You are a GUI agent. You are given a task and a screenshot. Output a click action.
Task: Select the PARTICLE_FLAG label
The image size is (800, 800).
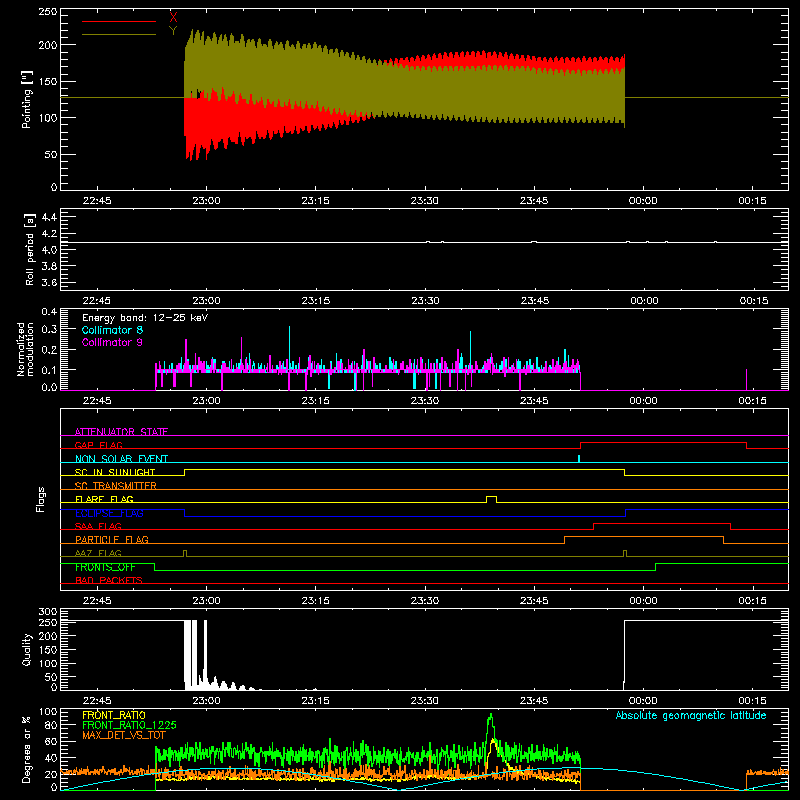112,539
